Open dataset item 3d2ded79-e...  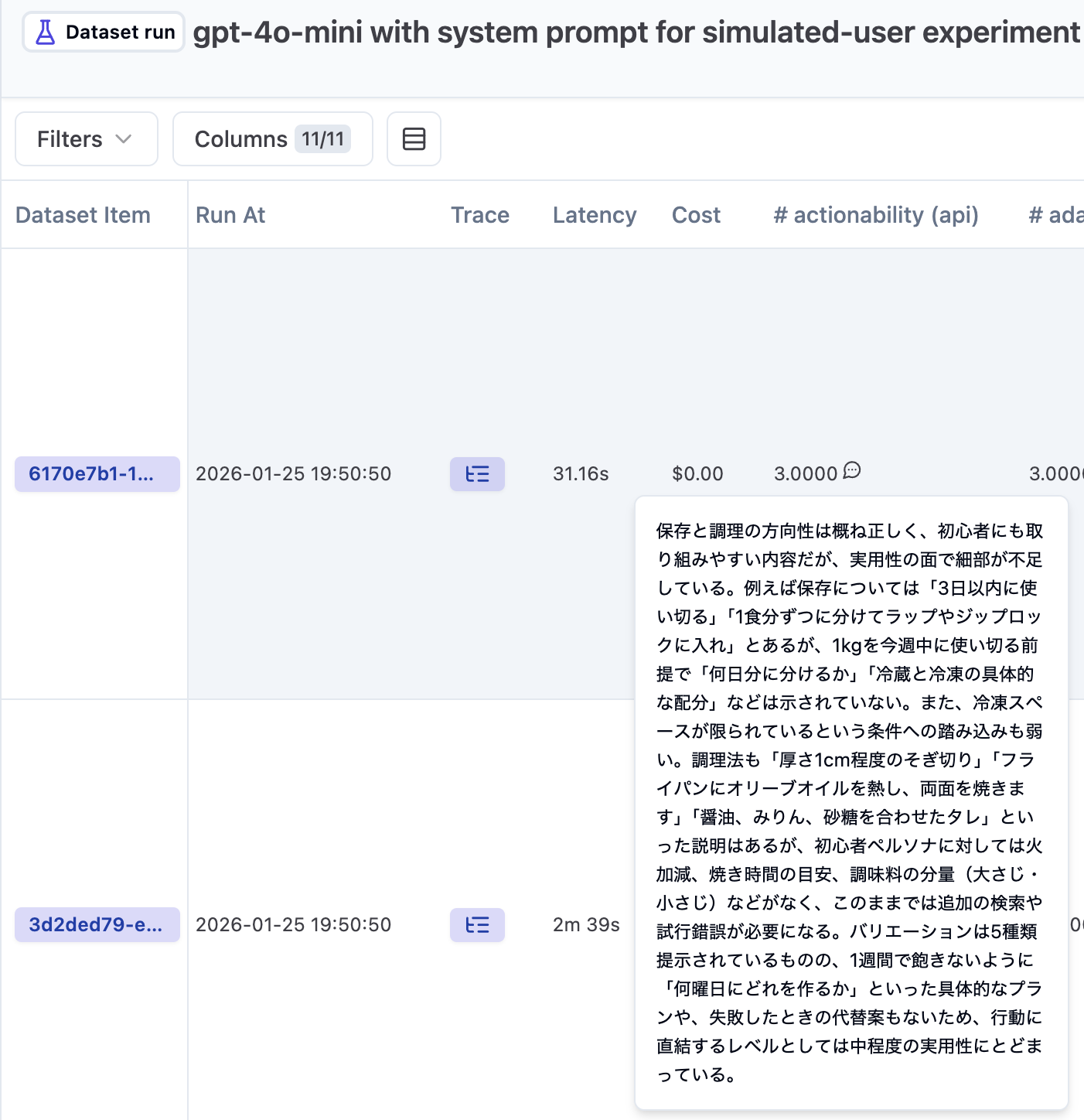97,924
